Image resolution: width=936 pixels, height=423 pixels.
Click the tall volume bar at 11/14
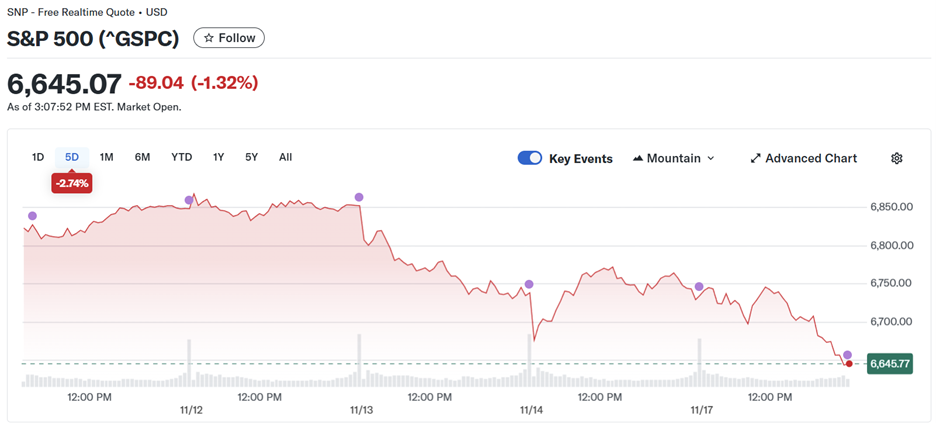(529, 360)
